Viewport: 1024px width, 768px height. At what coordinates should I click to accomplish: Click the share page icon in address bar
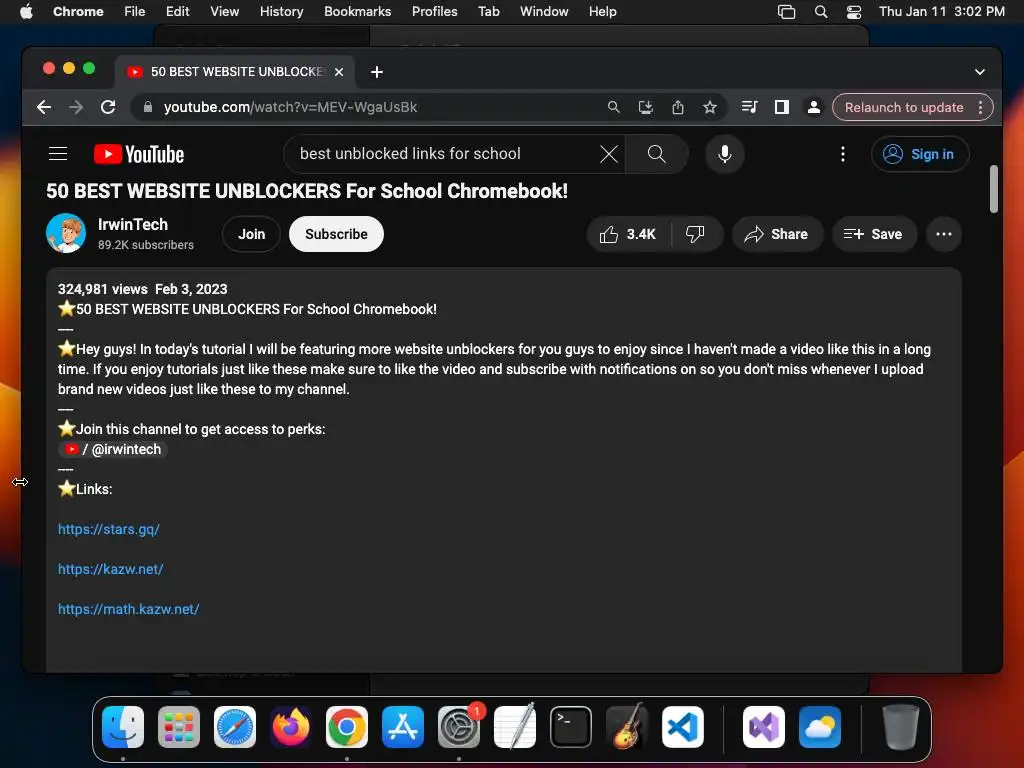point(678,107)
